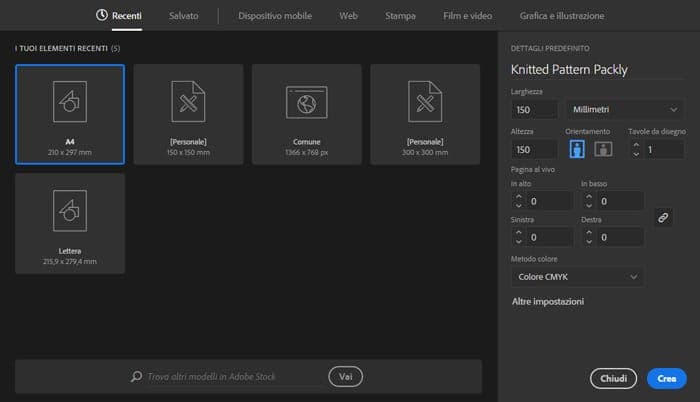The image size is (700, 402).
Task: Click the clock icon on Recenti tab
Action: [101, 16]
